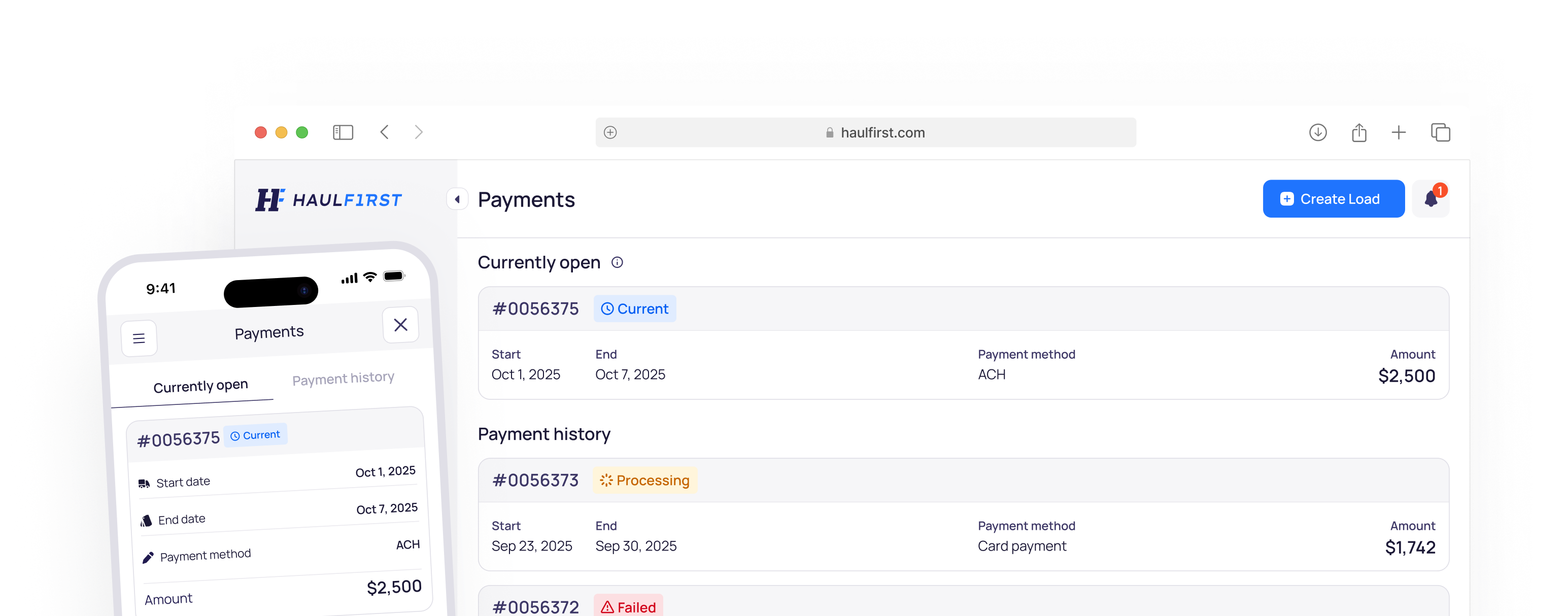Image resolution: width=1568 pixels, height=616 pixels.
Task: Click the Current status badge on desktop
Action: click(634, 309)
